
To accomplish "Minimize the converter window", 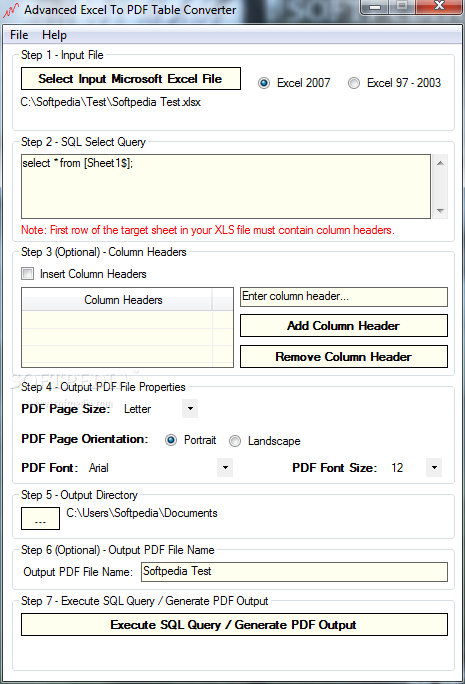I will pos(375,7).
